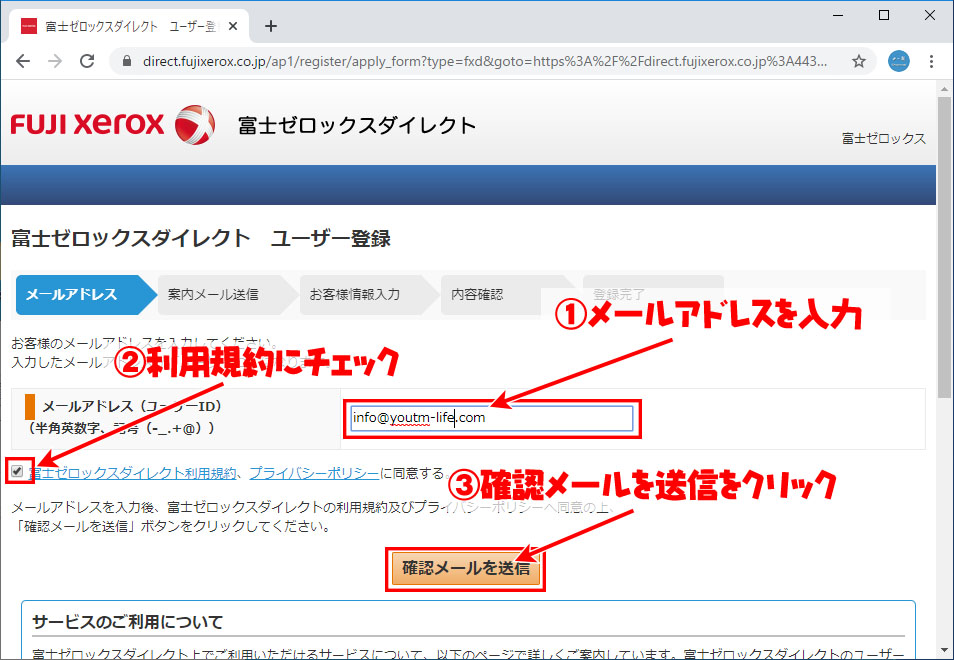Select the 案内メール送信 step

[x=226, y=295]
